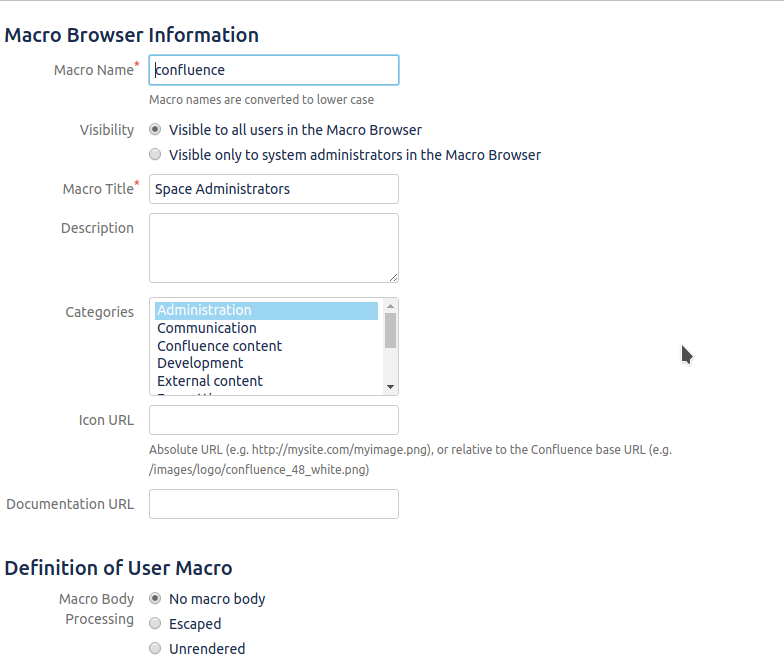
Task: Click Categories list scroll down arrow
Action: pyautogui.click(x=390, y=387)
